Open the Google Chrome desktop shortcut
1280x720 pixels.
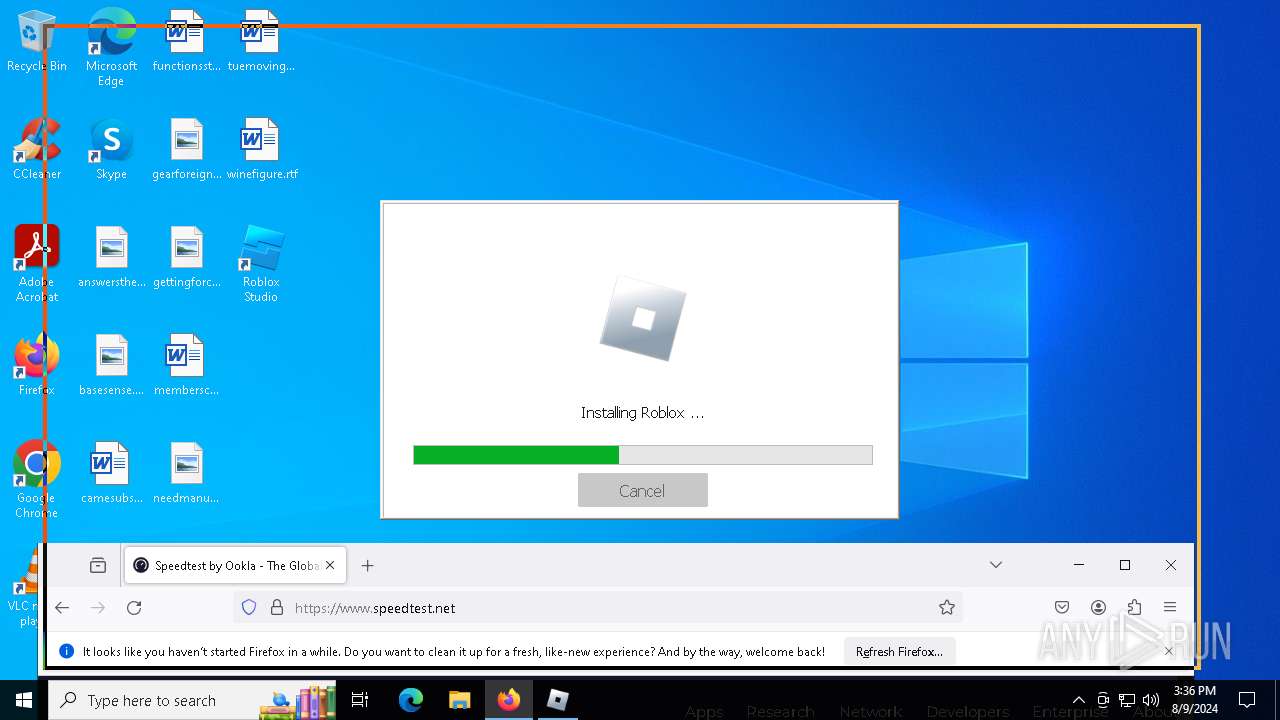coord(36,479)
